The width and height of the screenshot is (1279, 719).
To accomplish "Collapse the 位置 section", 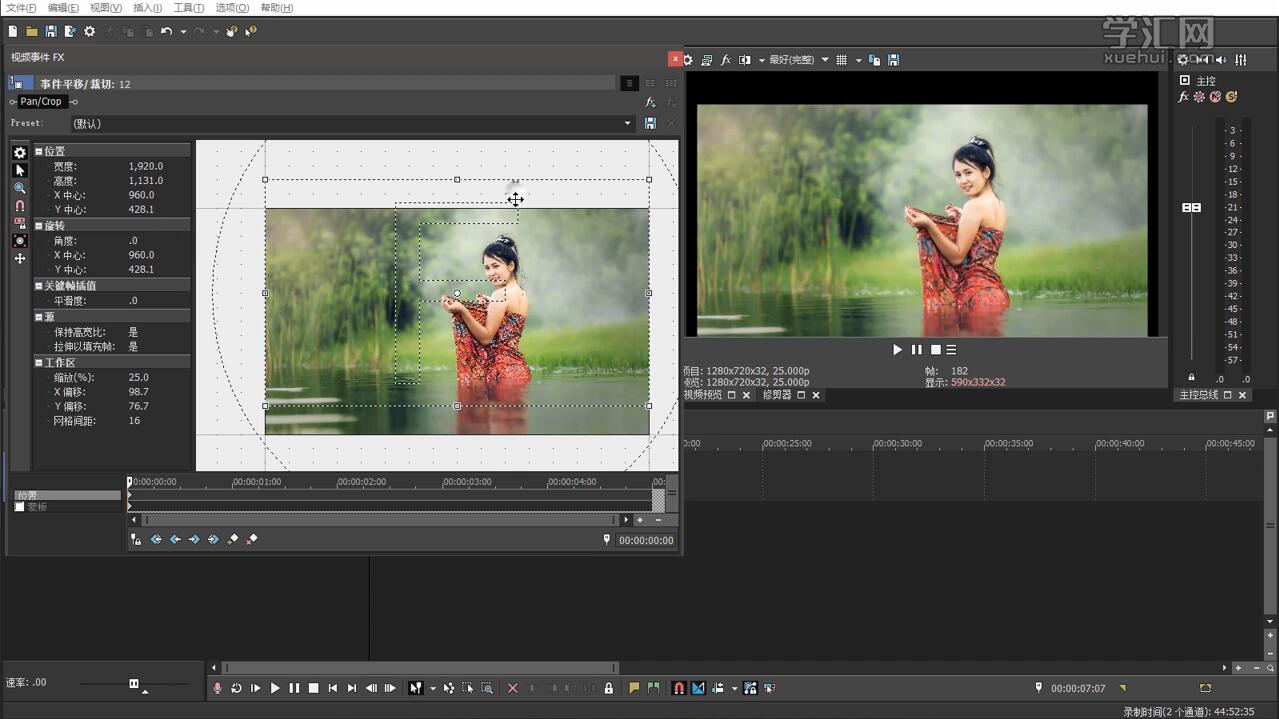I will pos(39,151).
